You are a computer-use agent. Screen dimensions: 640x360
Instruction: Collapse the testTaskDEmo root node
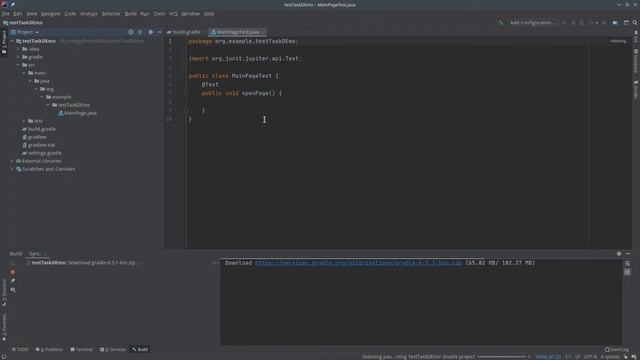pyautogui.click(x=12, y=41)
